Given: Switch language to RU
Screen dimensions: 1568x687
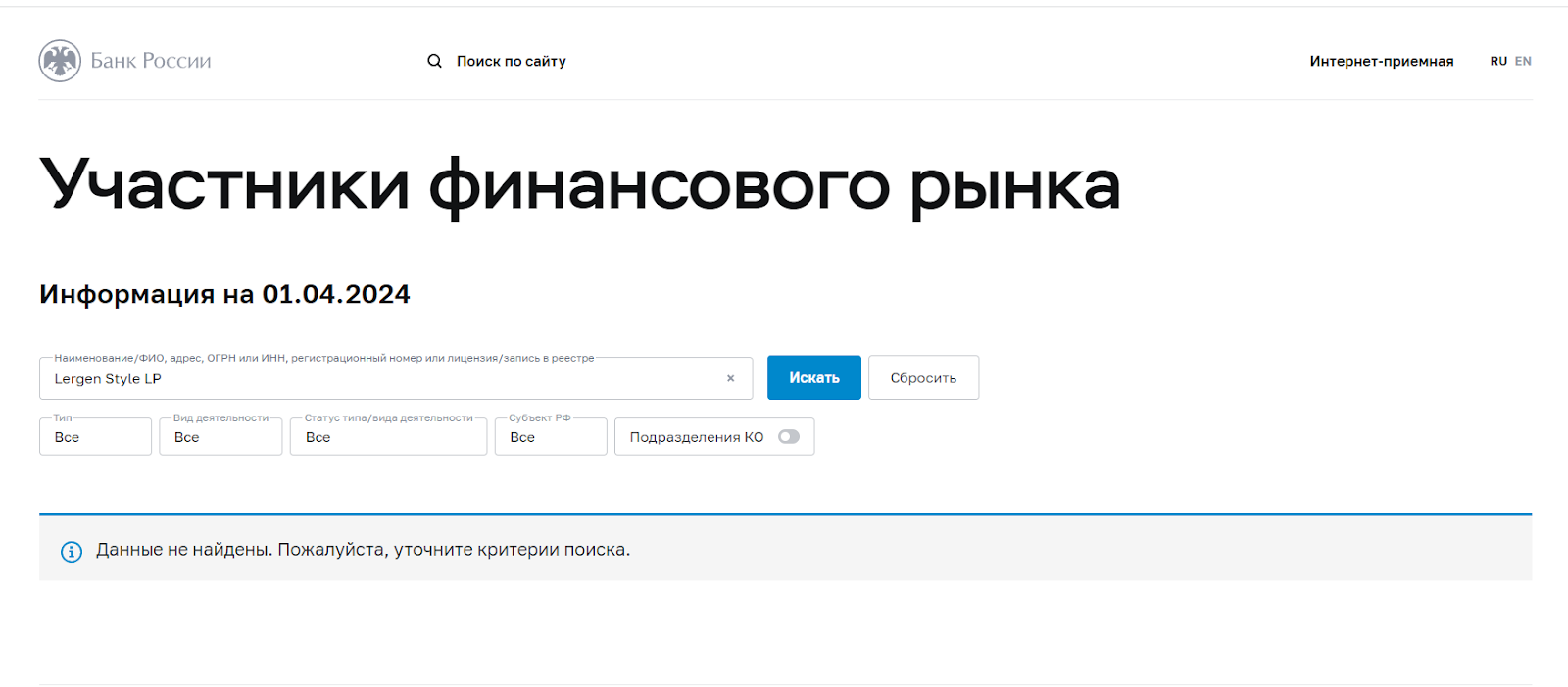Looking at the screenshot, I should (x=1498, y=61).
